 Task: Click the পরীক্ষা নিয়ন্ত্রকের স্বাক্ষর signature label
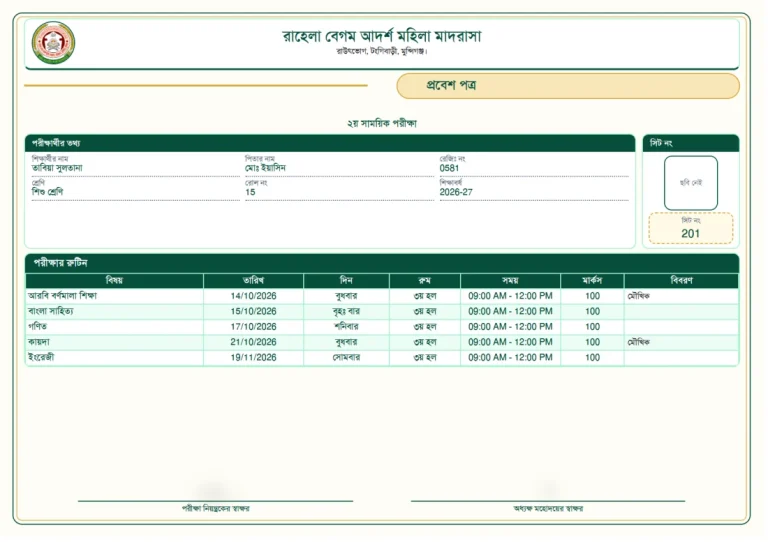click(216, 509)
